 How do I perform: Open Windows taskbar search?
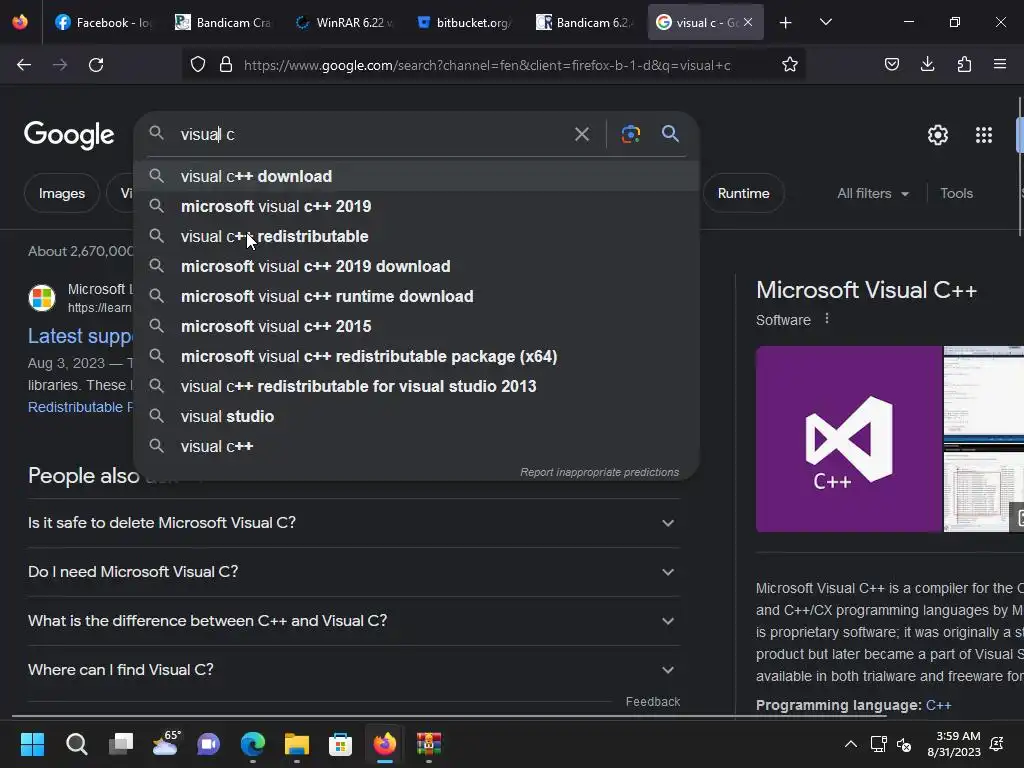[x=76, y=744]
